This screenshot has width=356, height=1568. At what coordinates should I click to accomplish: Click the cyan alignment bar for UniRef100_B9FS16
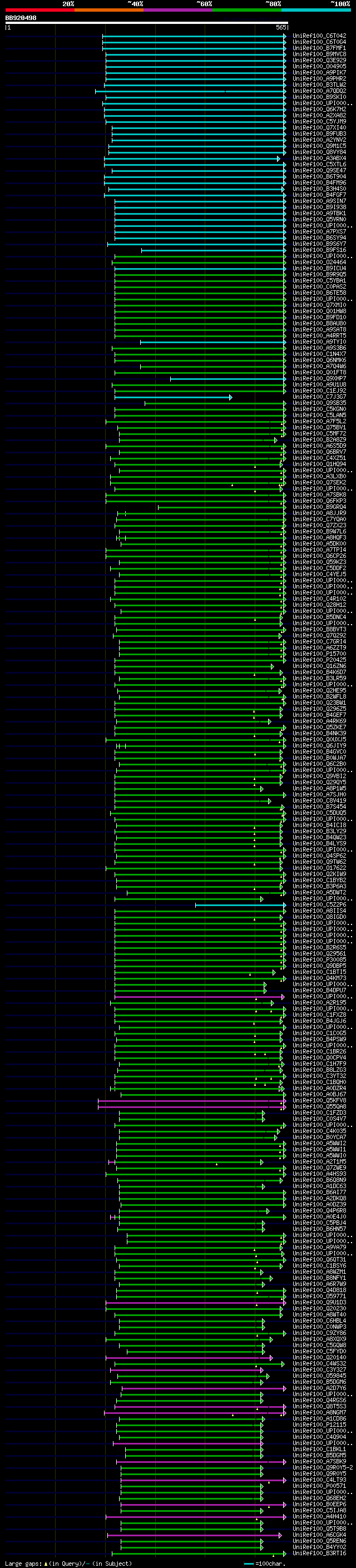(x=214, y=250)
